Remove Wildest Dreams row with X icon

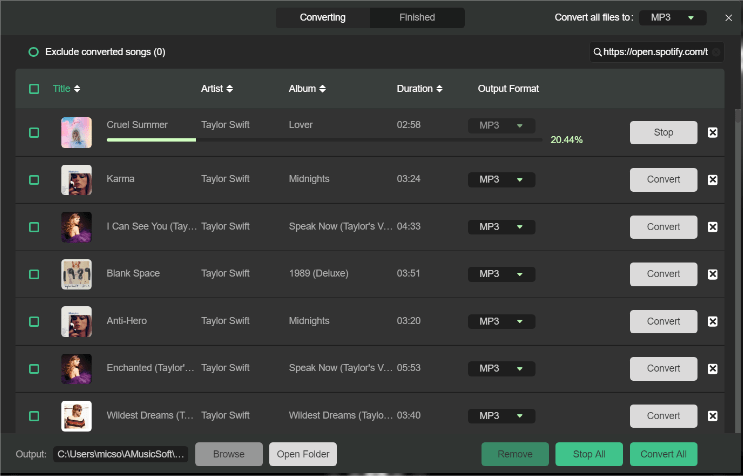pos(712,416)
